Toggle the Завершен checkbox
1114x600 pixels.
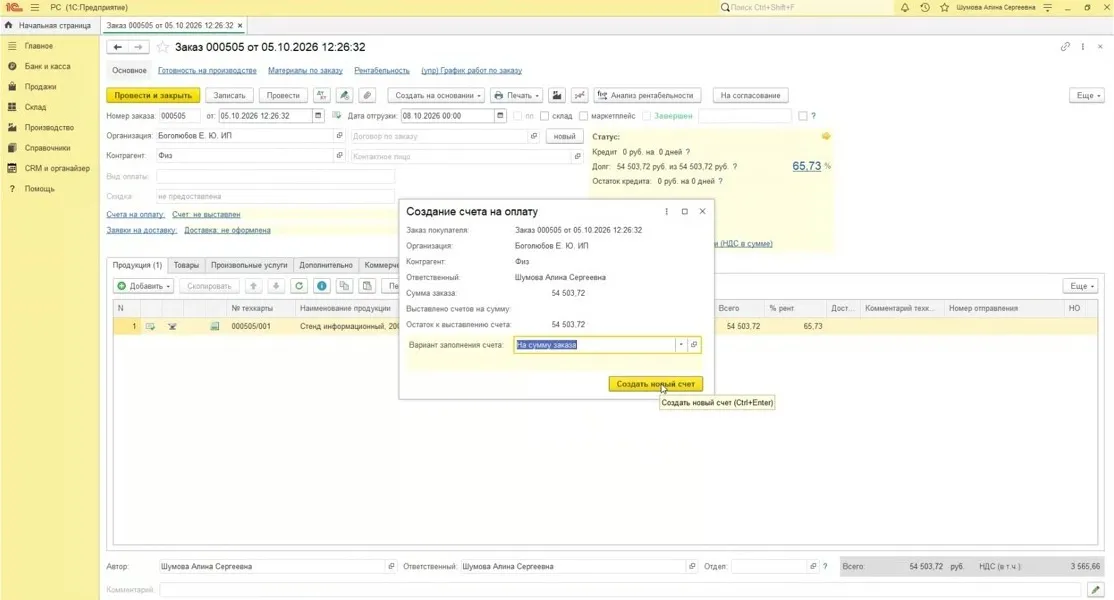coord(647,116)
